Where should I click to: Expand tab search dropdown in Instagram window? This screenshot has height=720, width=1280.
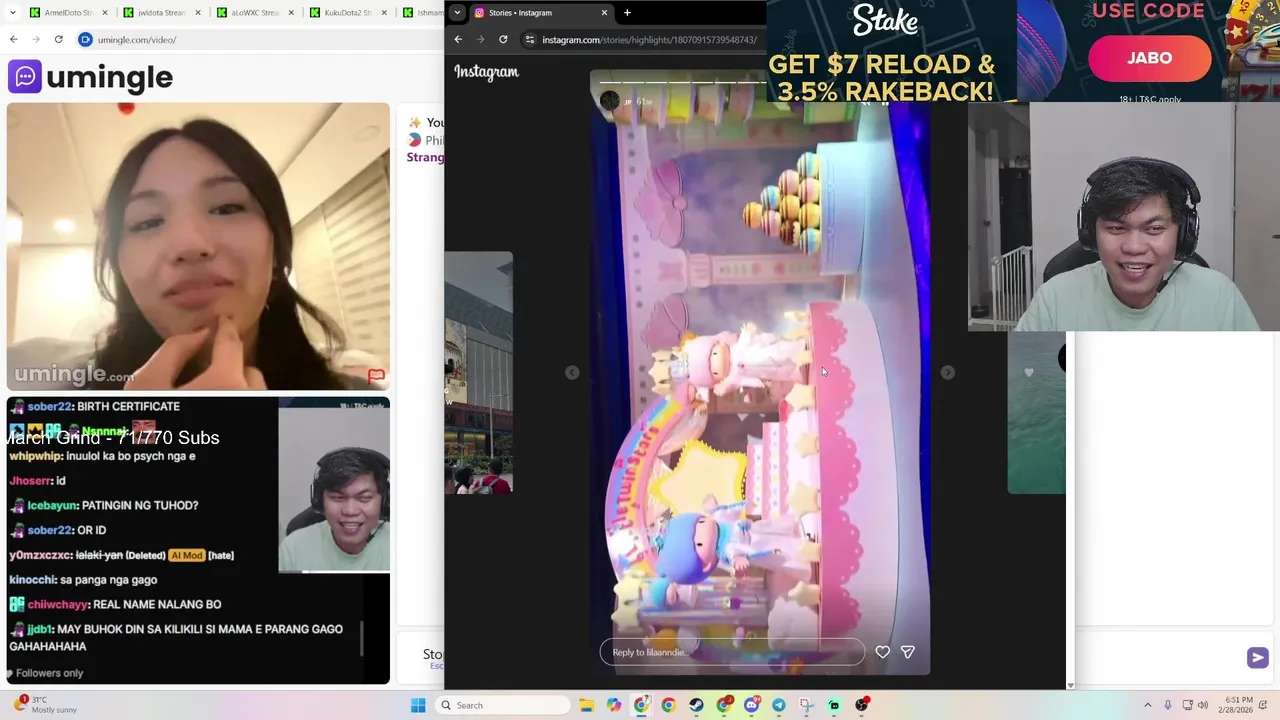point(457,13)
